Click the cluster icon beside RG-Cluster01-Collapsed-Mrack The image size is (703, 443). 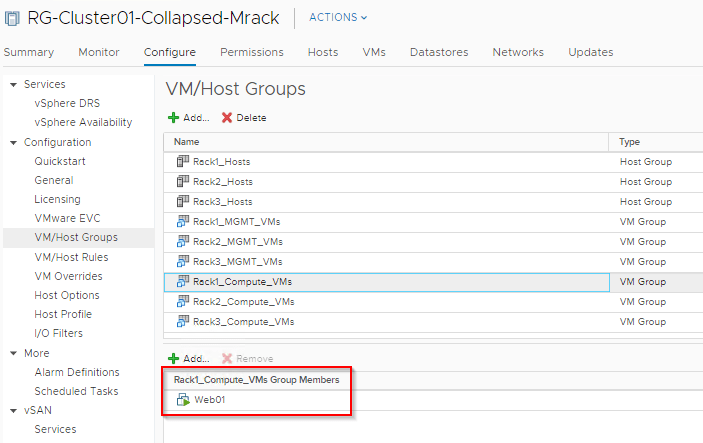pyautogui.click(x=12, y=18)
